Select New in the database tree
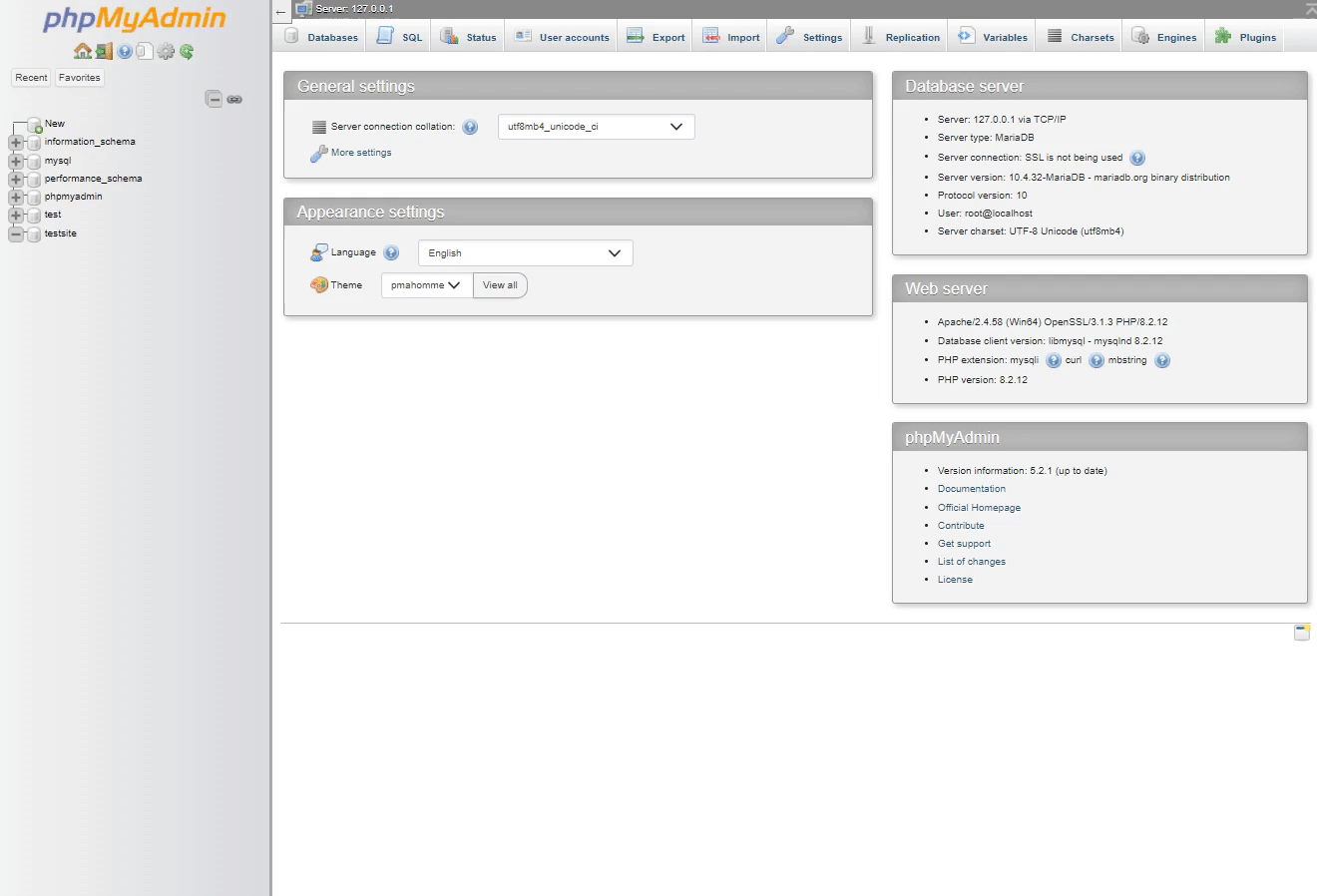The image size is (1317, 896). click(x=55, y=124)
